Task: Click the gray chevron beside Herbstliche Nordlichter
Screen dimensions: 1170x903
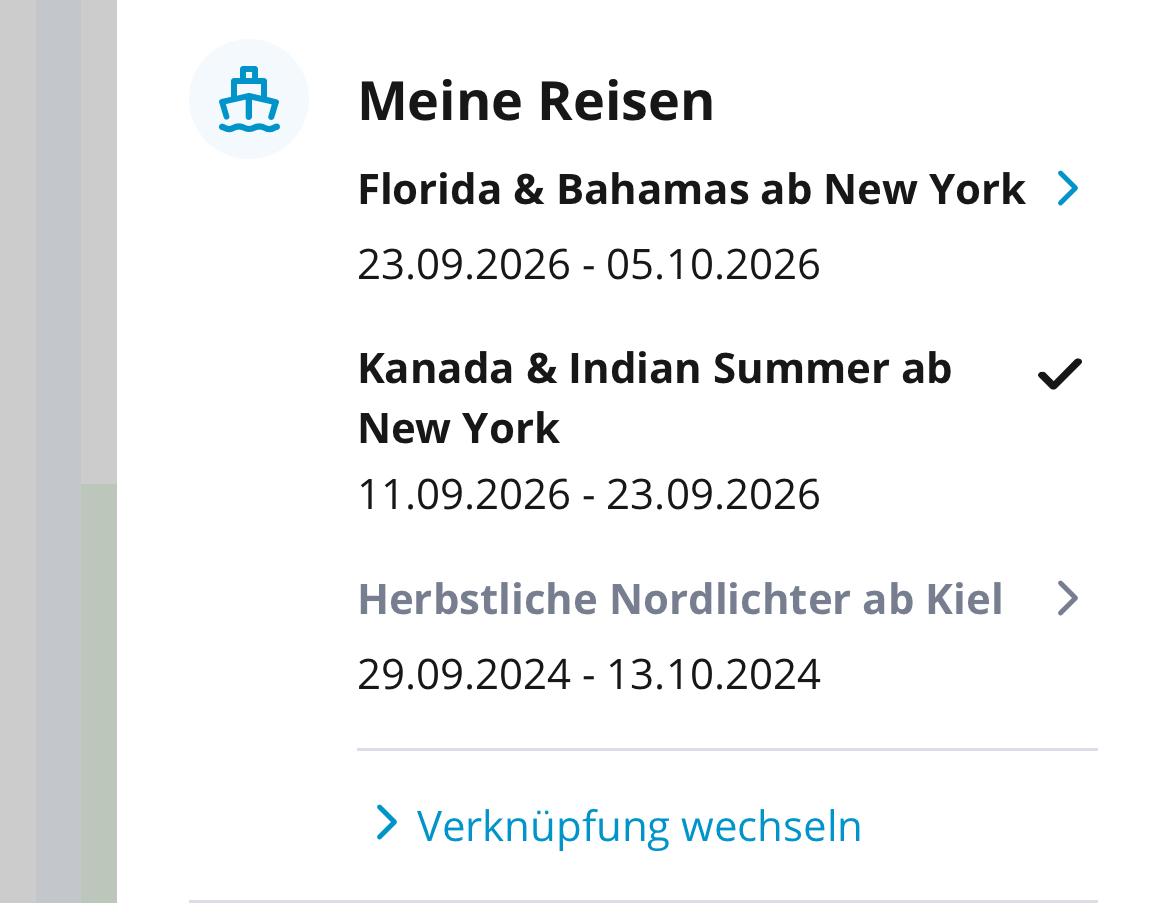Action: click(x=1068, y=599)
